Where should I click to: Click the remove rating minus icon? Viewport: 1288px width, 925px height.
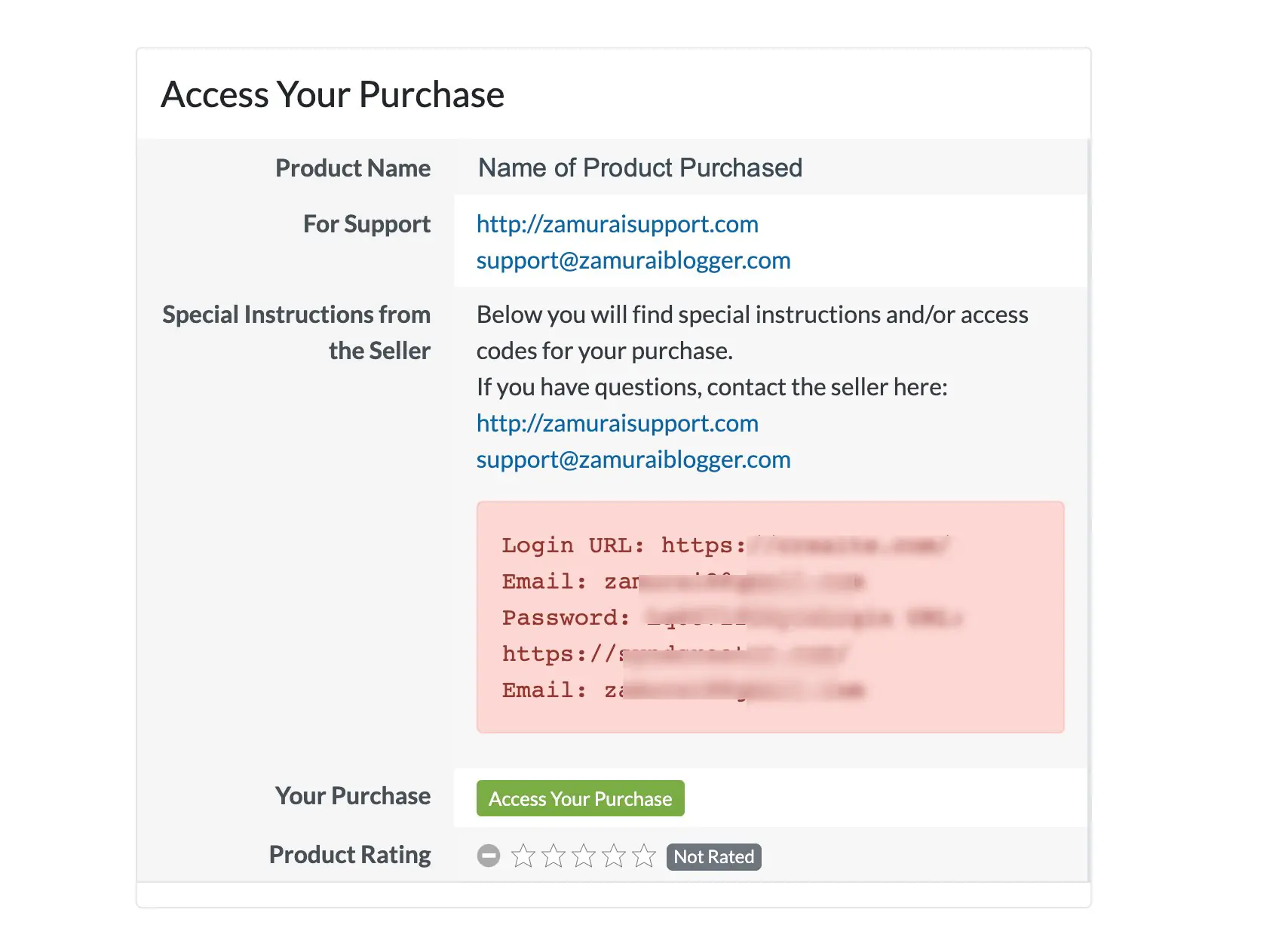point(489,856)
